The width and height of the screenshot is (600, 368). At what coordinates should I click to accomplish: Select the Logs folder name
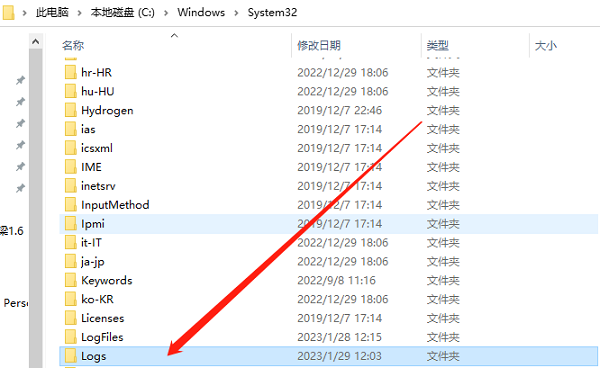coord(93,356)
